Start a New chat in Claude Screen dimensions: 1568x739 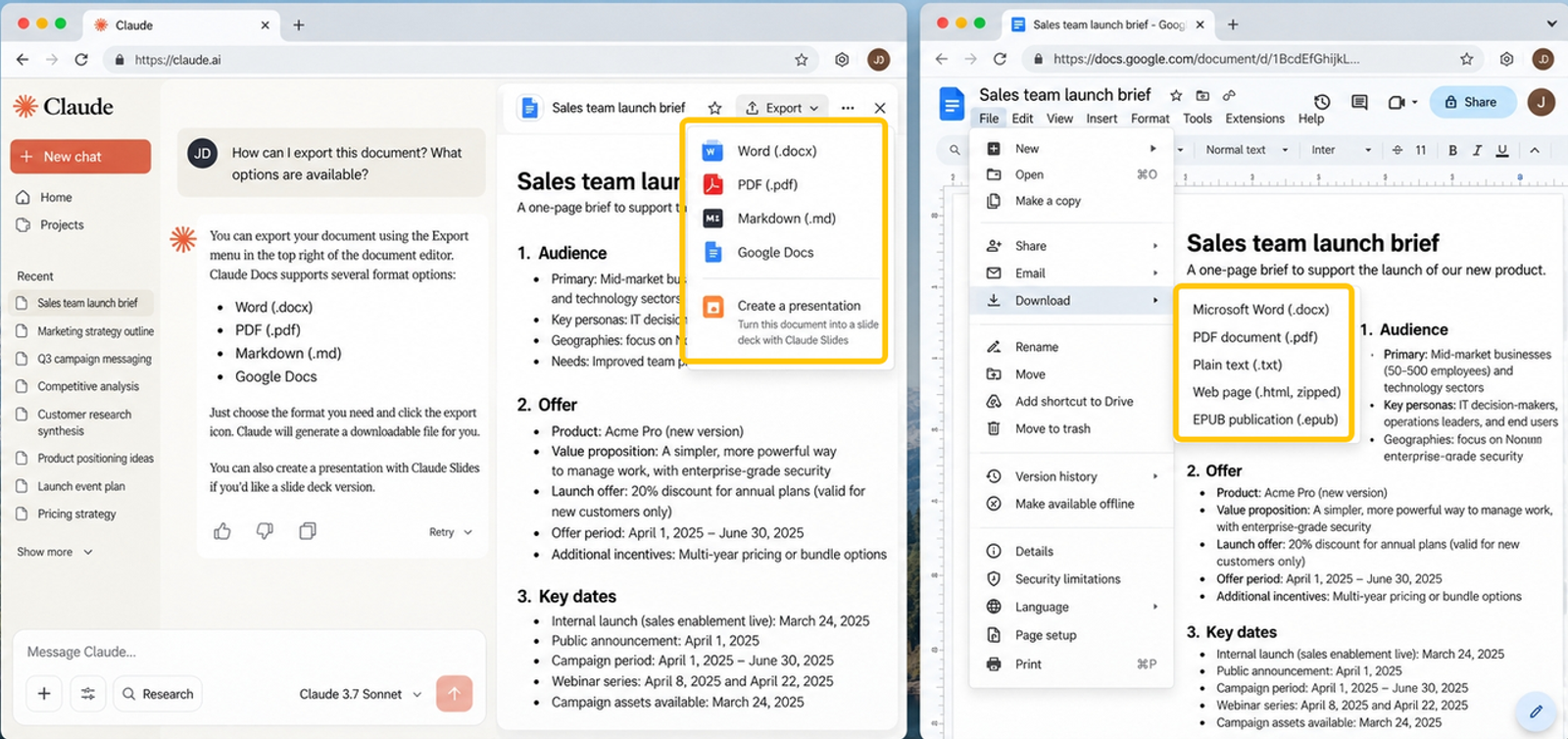pyautogui.click(x=80, y=157)
